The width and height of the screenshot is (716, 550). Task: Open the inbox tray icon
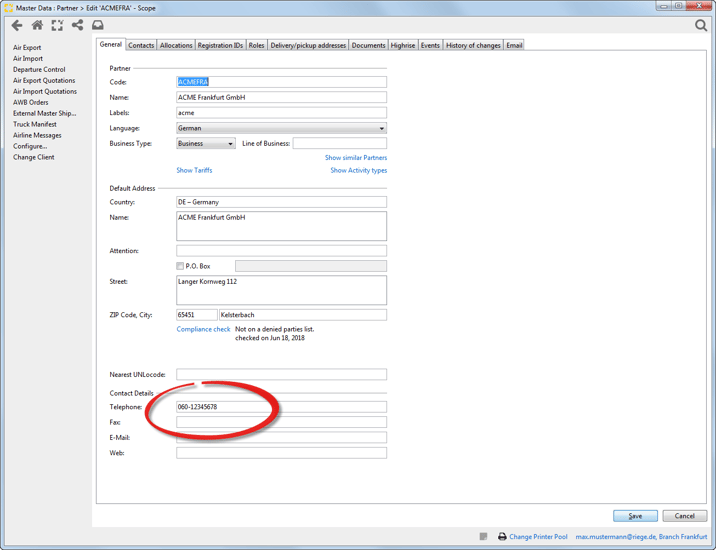pyautogui.click(x=98, y=25)
